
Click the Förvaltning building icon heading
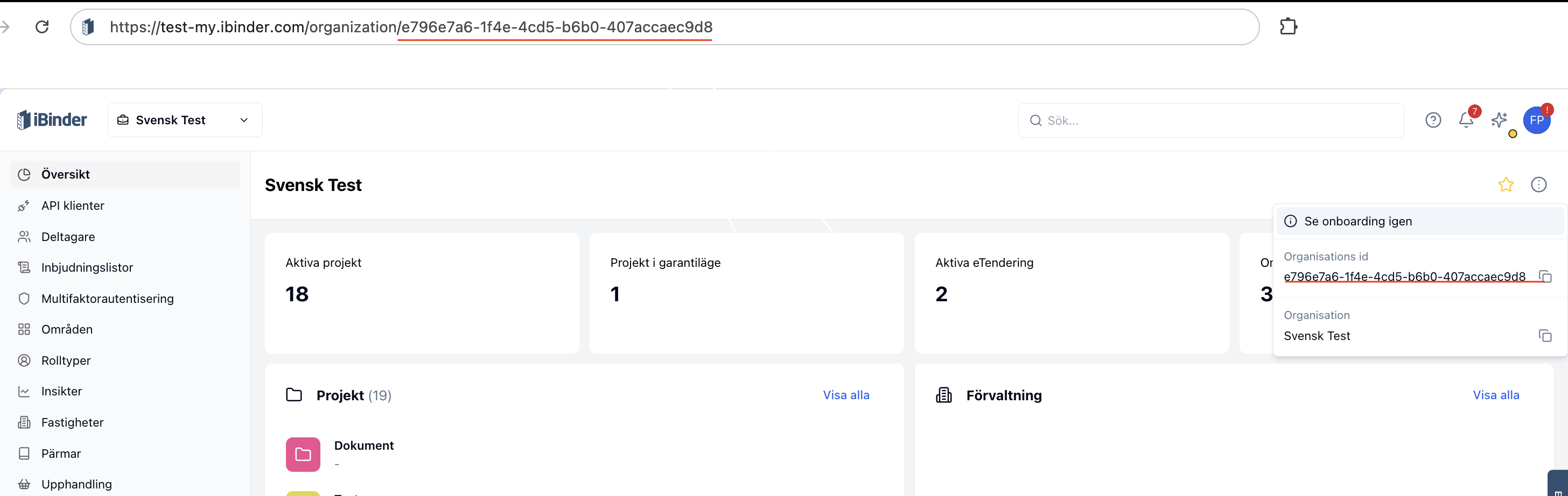click(x=944, y=395)
